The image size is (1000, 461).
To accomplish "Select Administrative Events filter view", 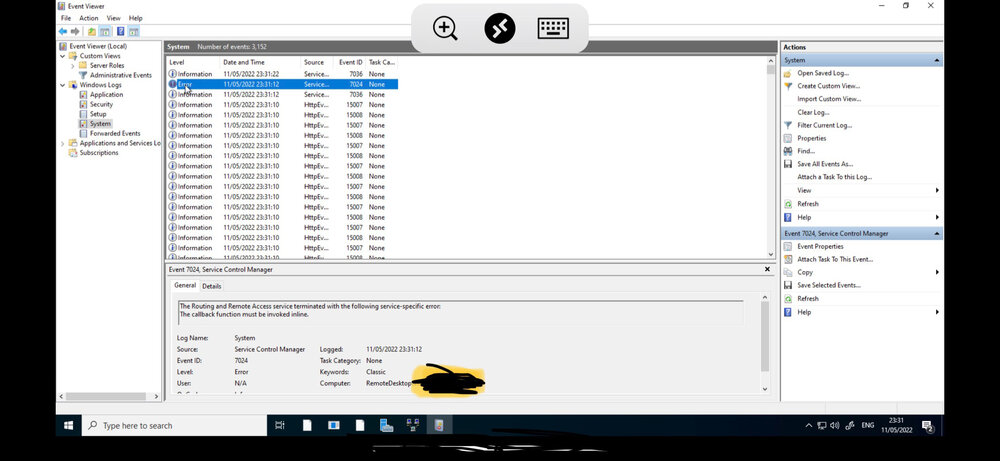I will [x=121, y=75].
